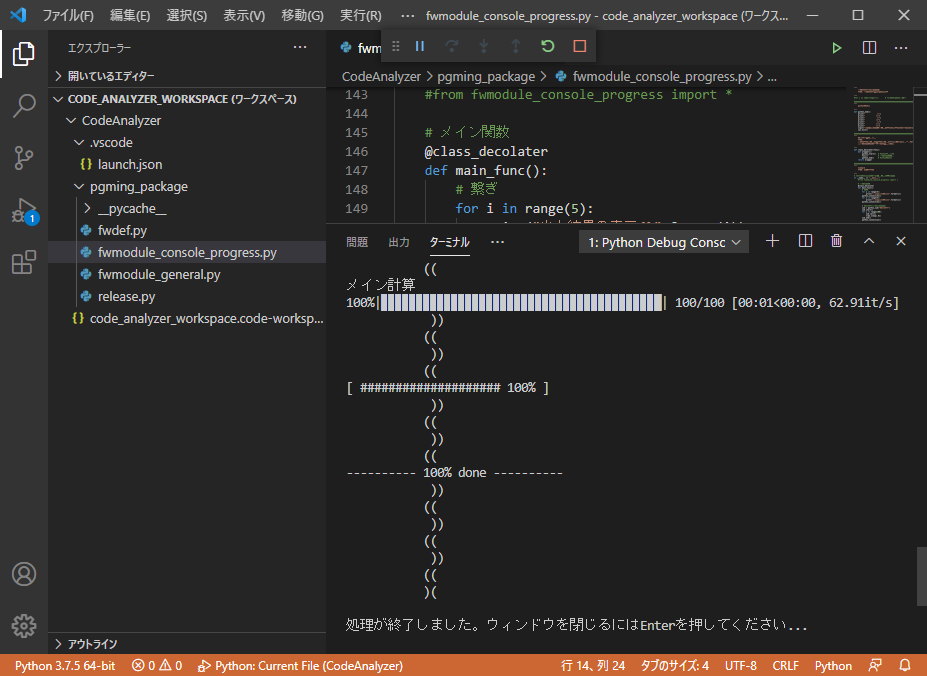This screenshot has width=927, height=676.
Task: Maximize the panel size with chevron-up
Action: click(868, 241)
